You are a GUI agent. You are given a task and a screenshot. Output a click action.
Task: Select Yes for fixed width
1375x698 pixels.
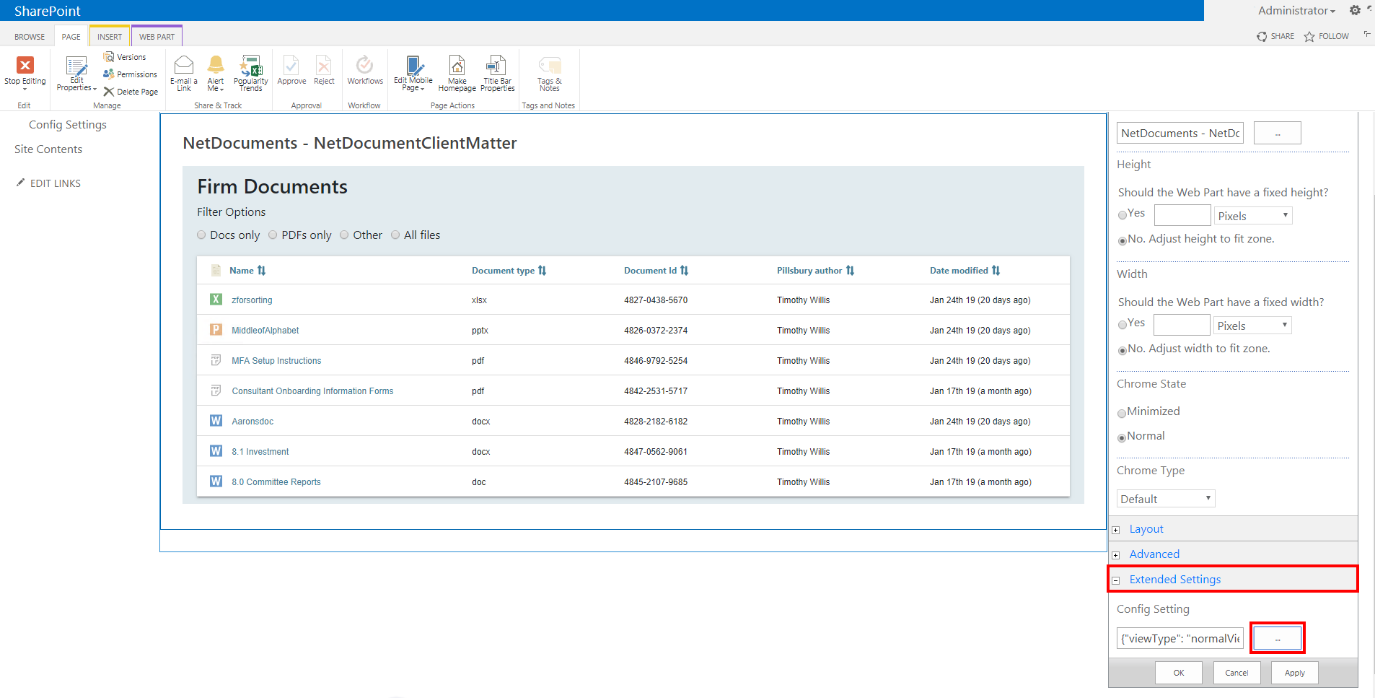(x=1122, y=325)
